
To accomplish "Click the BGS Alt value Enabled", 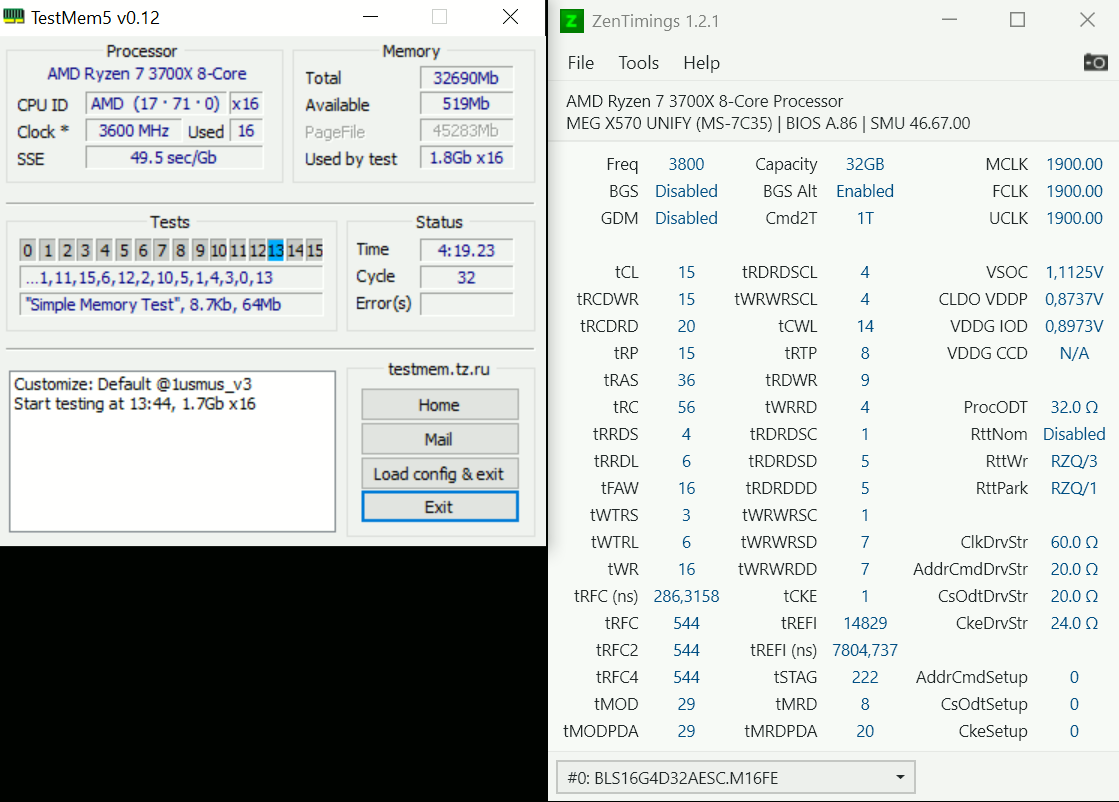I will 865,191.
